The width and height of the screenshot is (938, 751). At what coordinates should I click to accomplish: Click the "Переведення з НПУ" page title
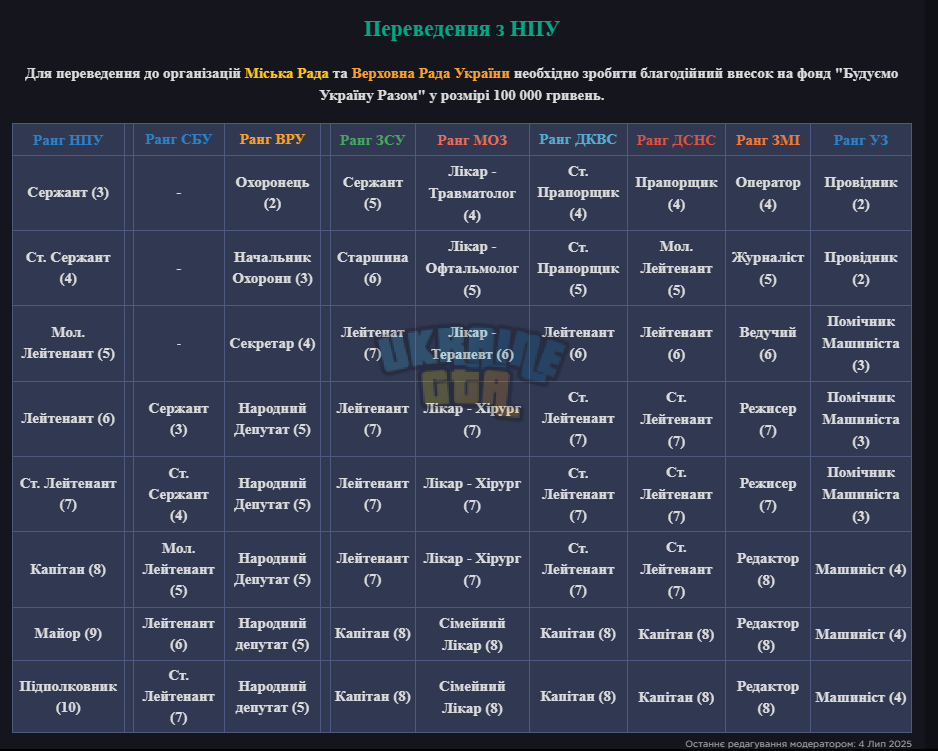coord(461,29)
